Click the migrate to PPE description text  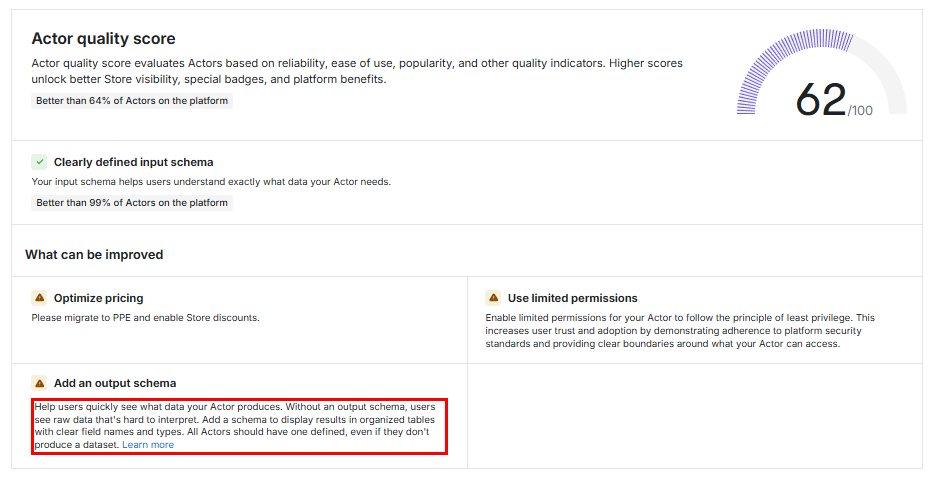point(145,318)
